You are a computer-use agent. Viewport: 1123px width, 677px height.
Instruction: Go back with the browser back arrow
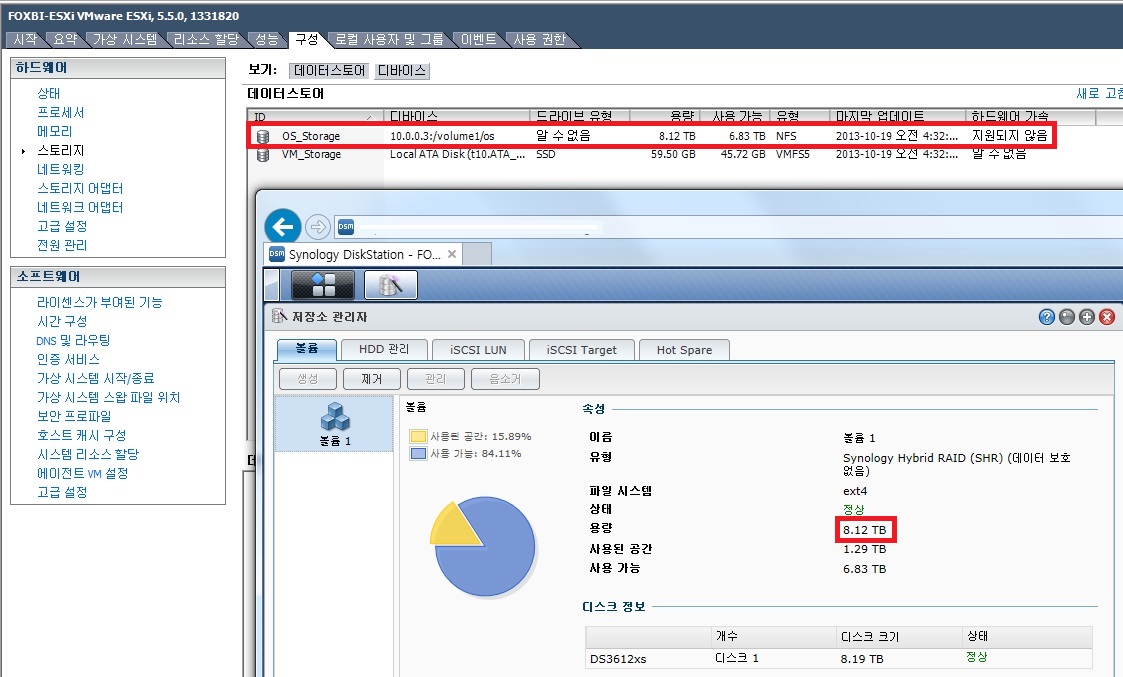pos(283,227)
